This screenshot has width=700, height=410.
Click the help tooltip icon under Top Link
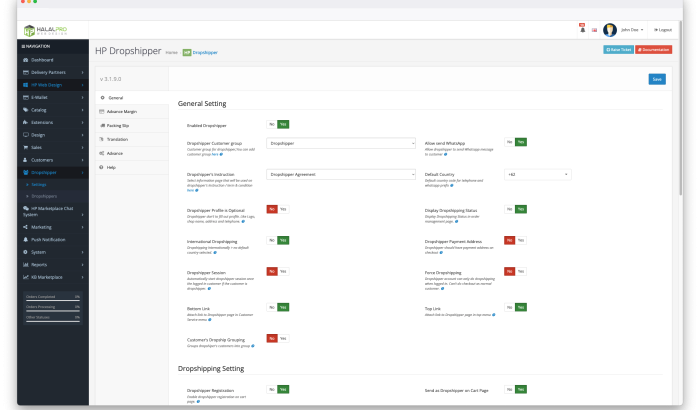click(x=493, y=315)
